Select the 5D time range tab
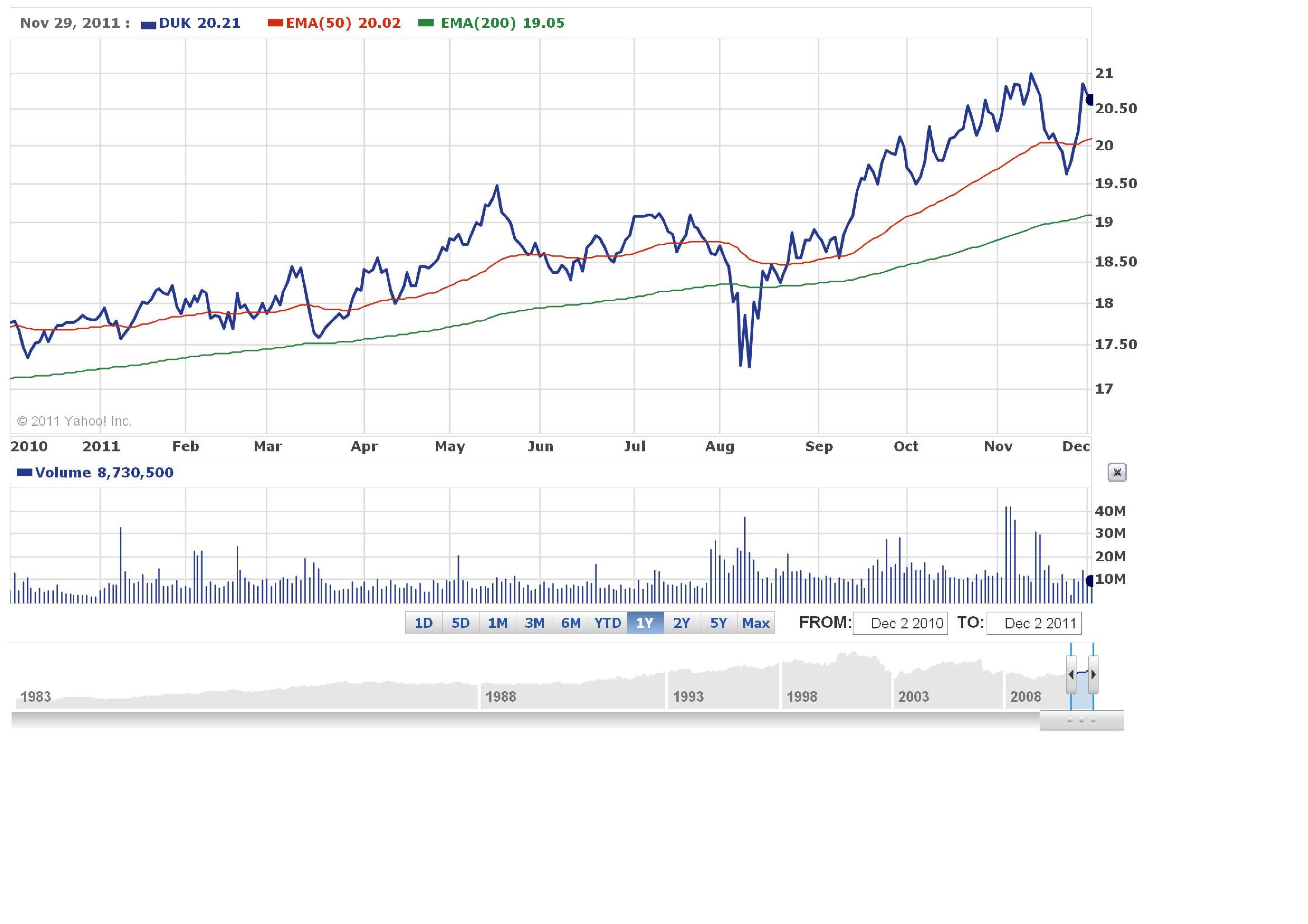The width and height of the screenshot is (1308, 924). click(x=460, y=623)
